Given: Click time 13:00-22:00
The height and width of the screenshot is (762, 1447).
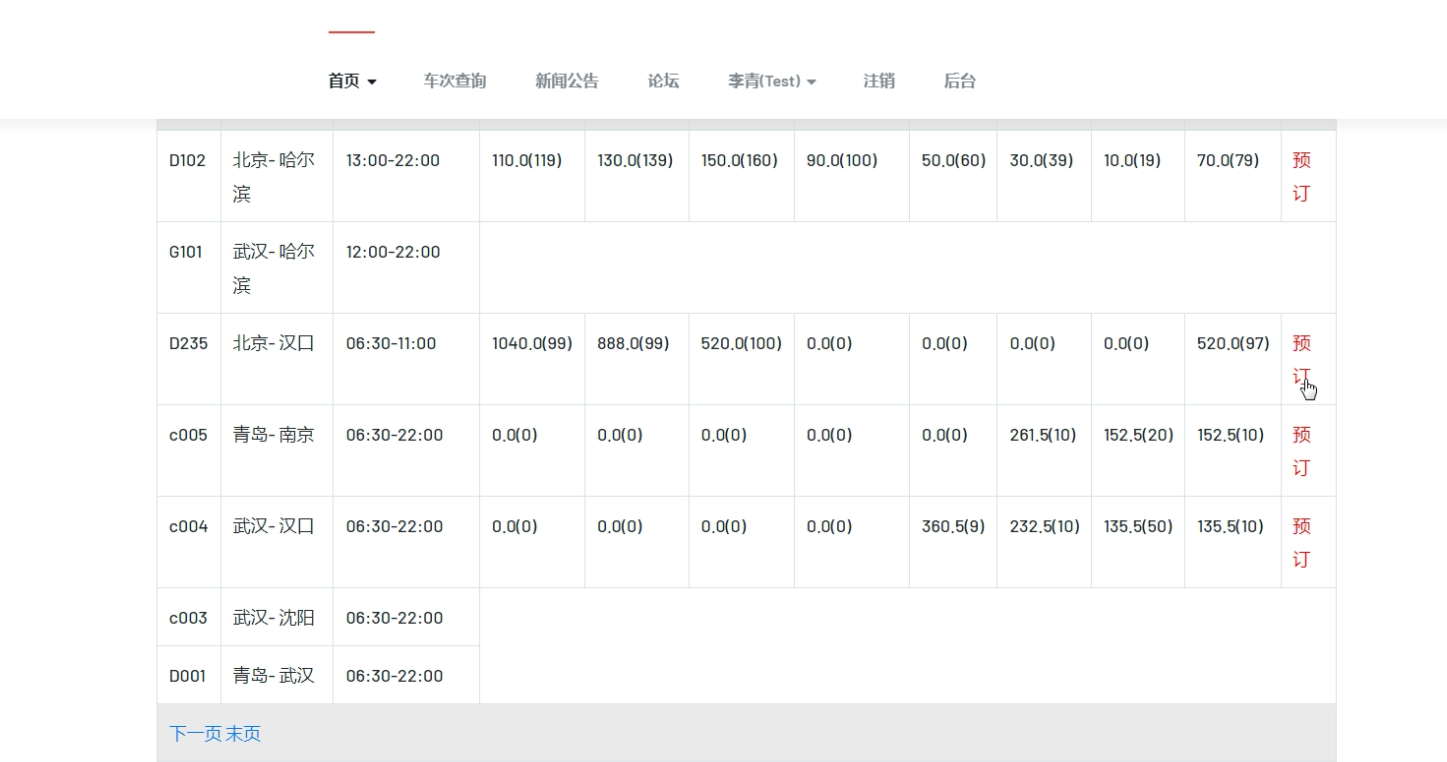Looking at the screenshot, I should (x=393, y=160).
